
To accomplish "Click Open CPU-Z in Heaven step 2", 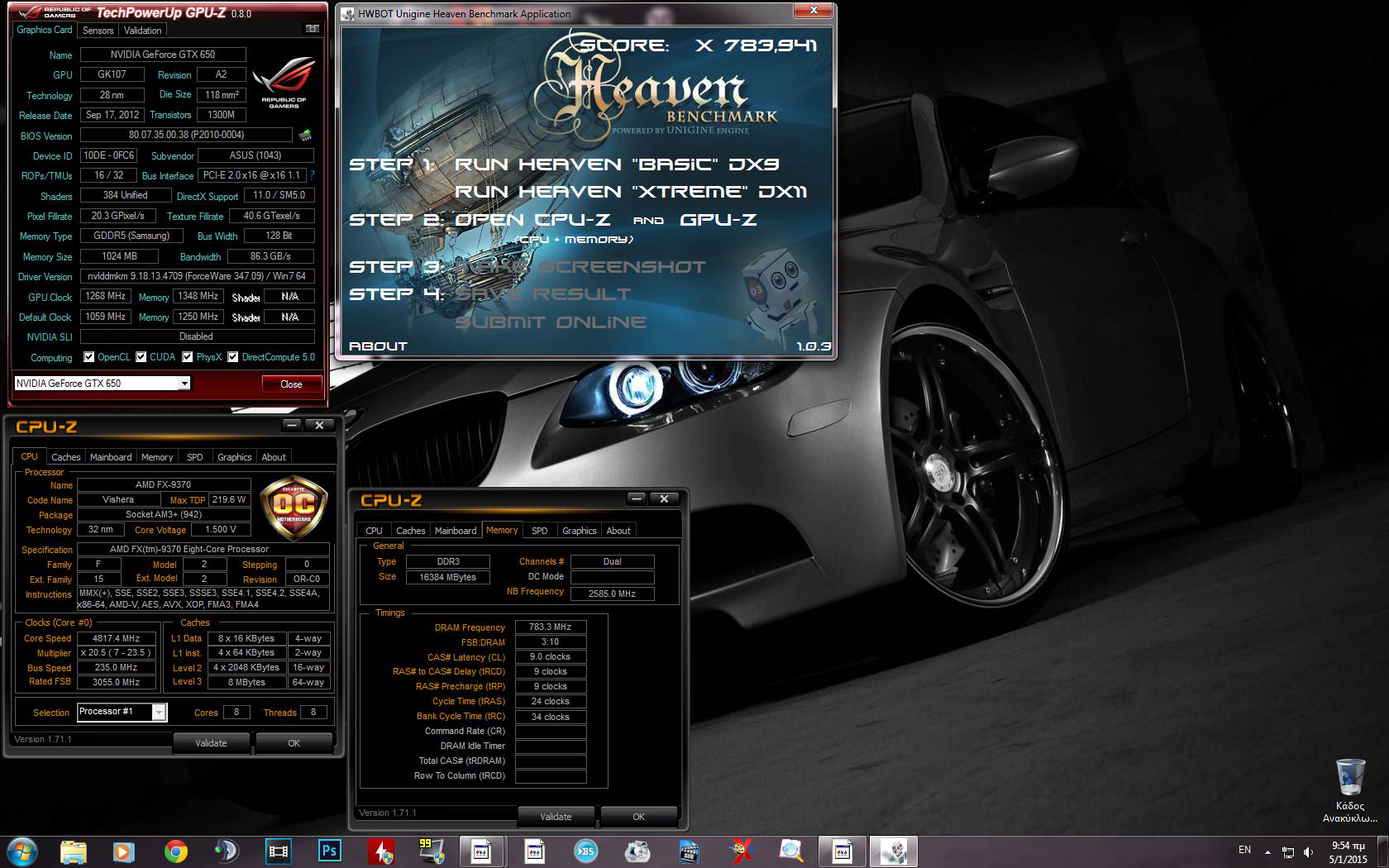I will (532, 219).
